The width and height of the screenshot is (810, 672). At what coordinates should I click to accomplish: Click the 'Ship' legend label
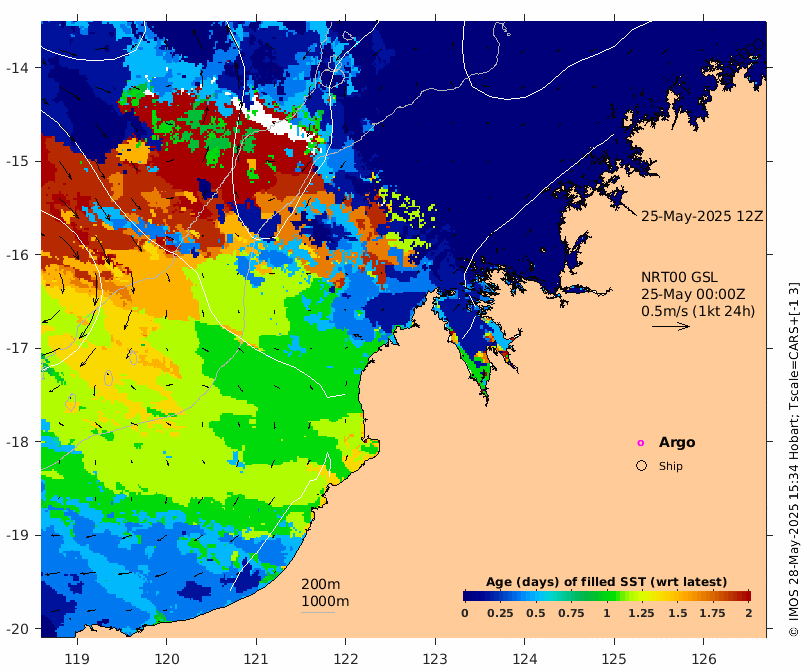coord(671,466)
